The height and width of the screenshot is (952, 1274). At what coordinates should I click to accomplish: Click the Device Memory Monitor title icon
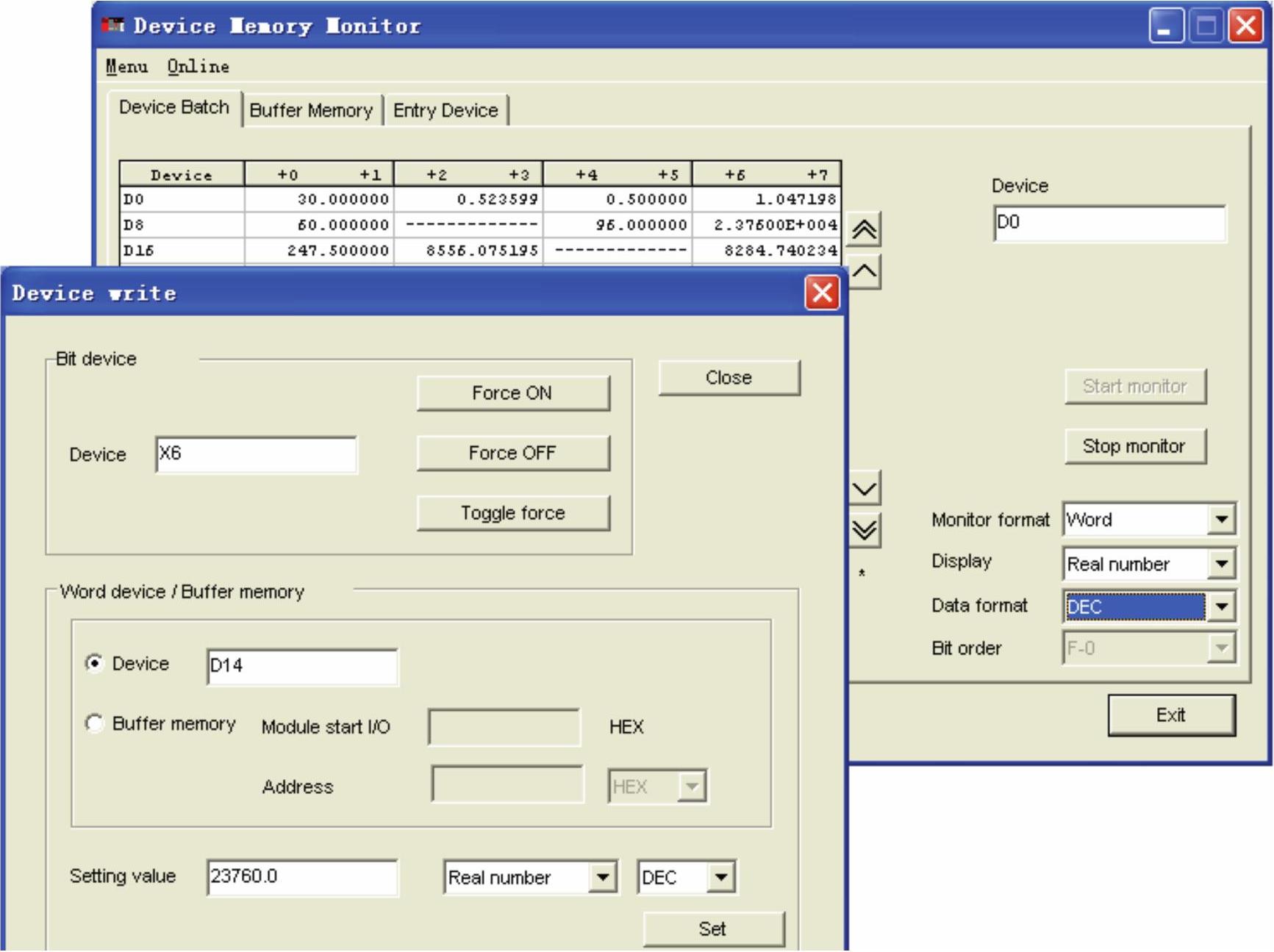coord(112,26)
